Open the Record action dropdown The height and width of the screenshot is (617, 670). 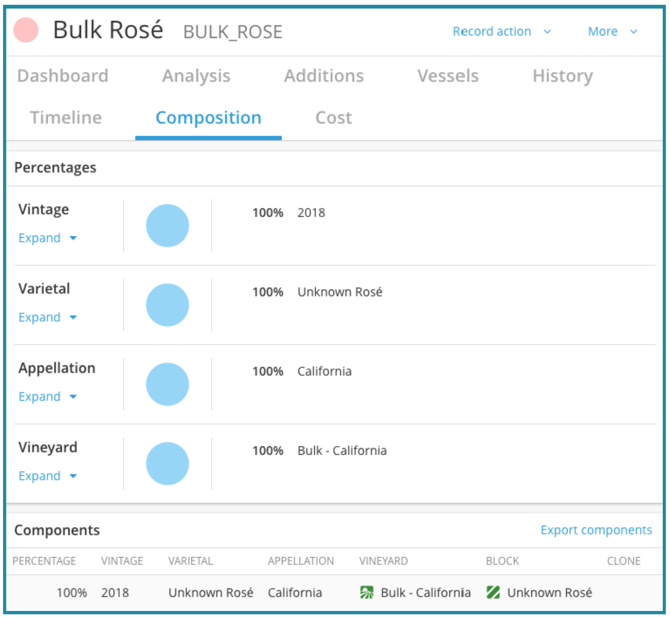point(502,32)
